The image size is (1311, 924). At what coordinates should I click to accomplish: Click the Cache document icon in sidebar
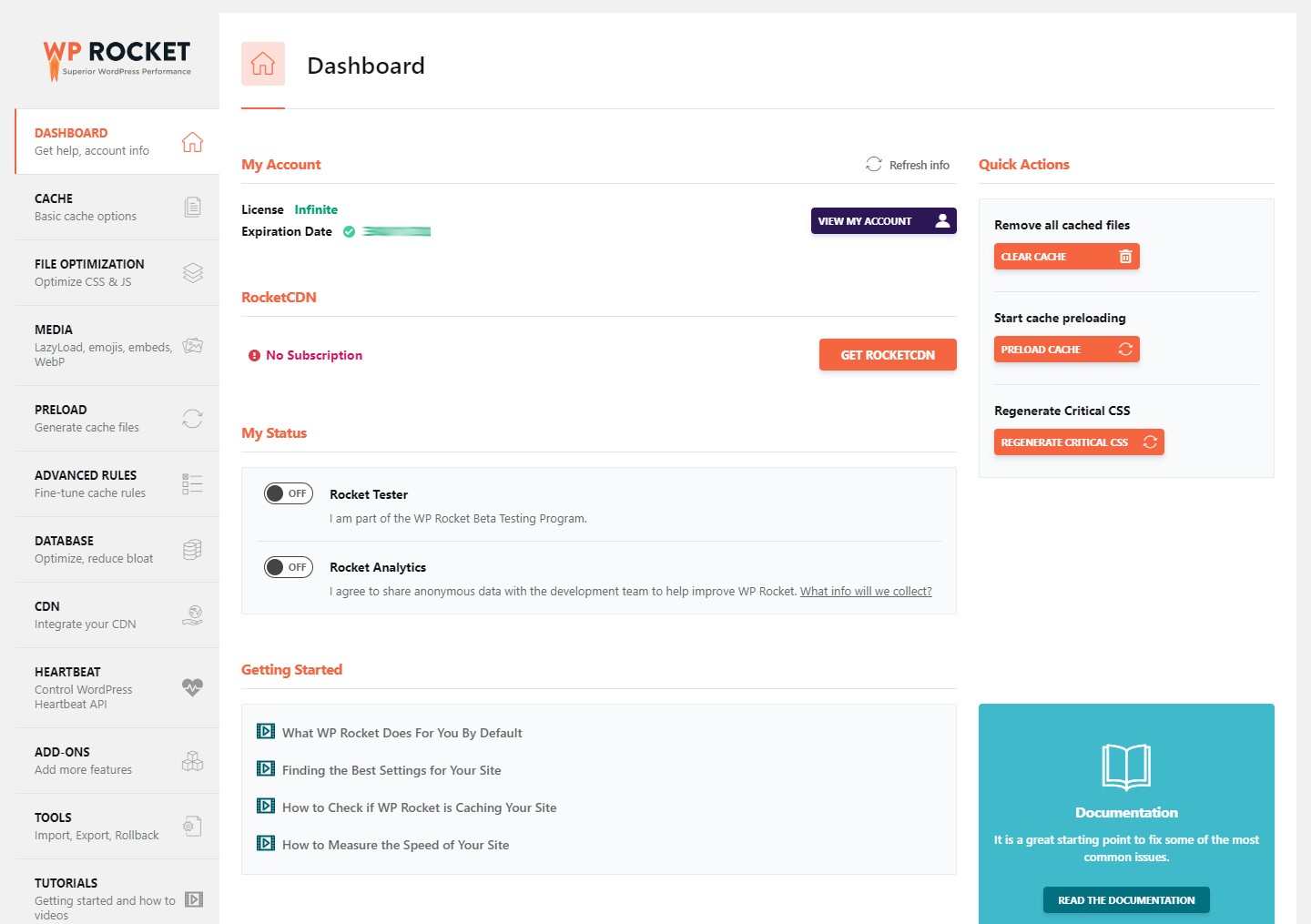pyautogui.click(x=192, y=208)
